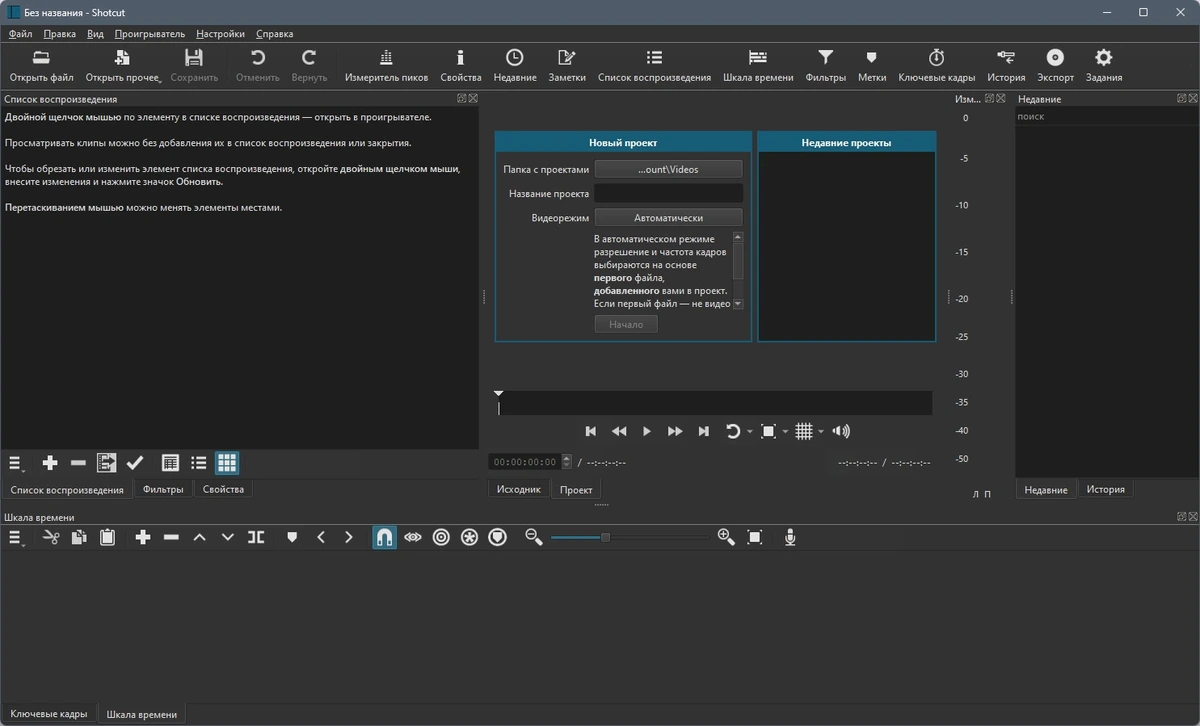The image size is (1200, 726).
Task: Open the Проигрыватель menu
Action: point(150,34)
